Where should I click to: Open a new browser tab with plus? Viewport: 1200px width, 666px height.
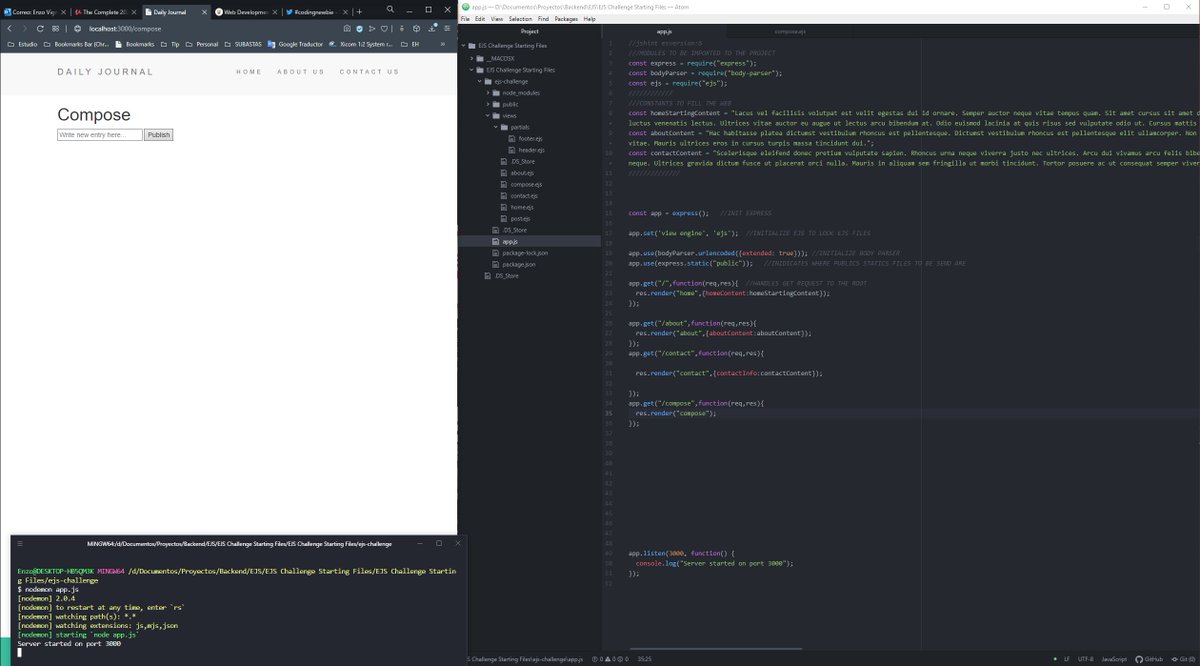(360, 12)
